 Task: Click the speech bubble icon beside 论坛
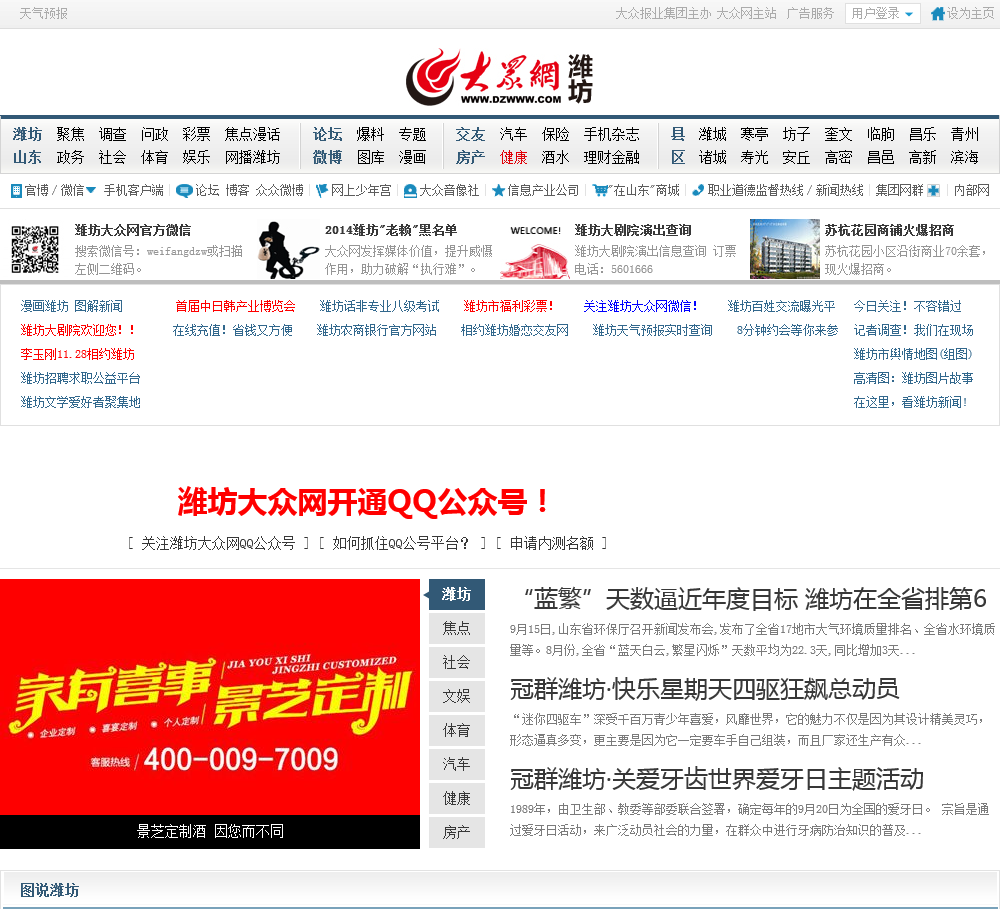click(184, 191)
